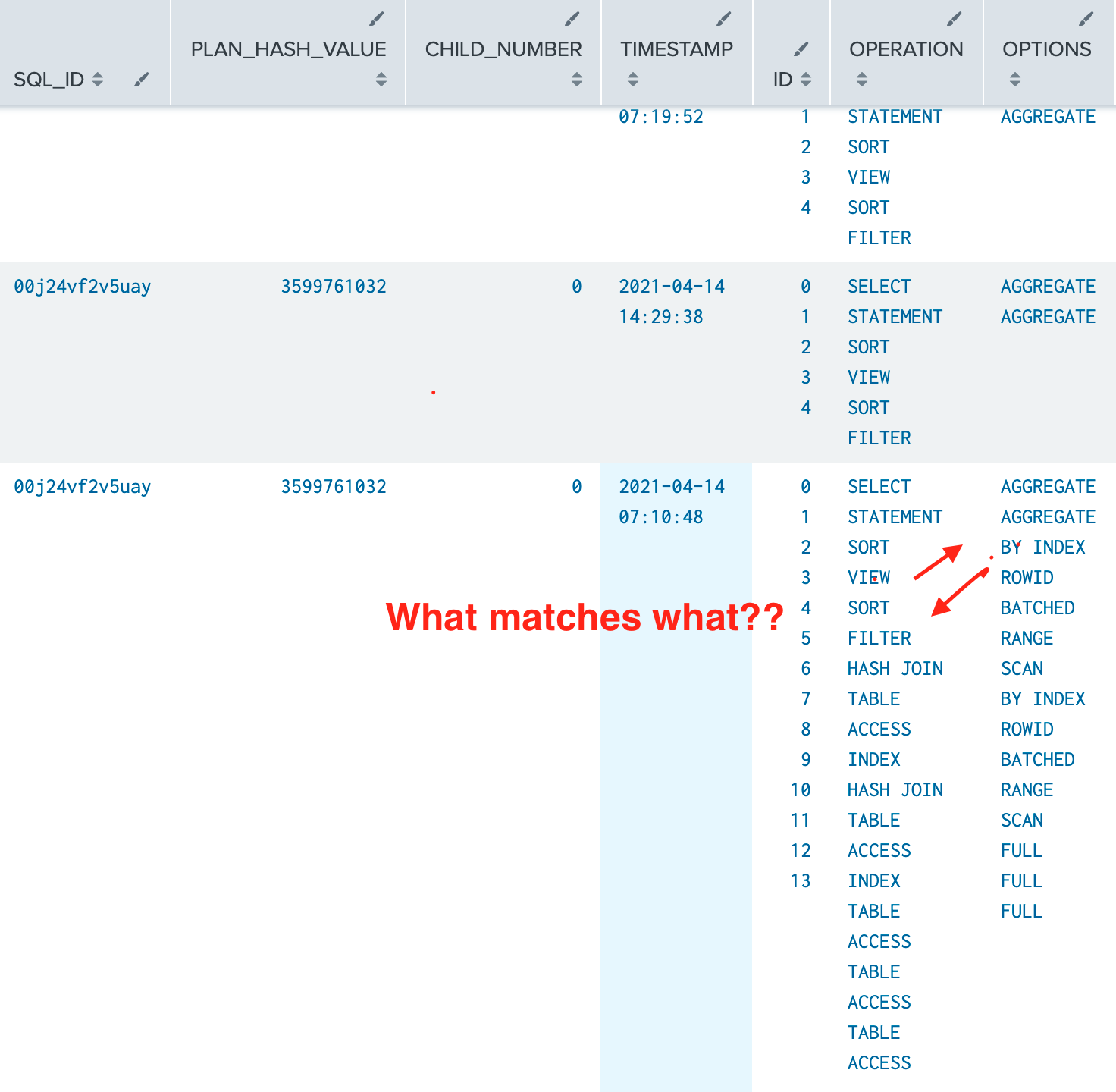This screenshot has height=1092, width=1116.
Task: Sort by PLAN_HASH_VALUE using sort arrows
Action: 381,80
